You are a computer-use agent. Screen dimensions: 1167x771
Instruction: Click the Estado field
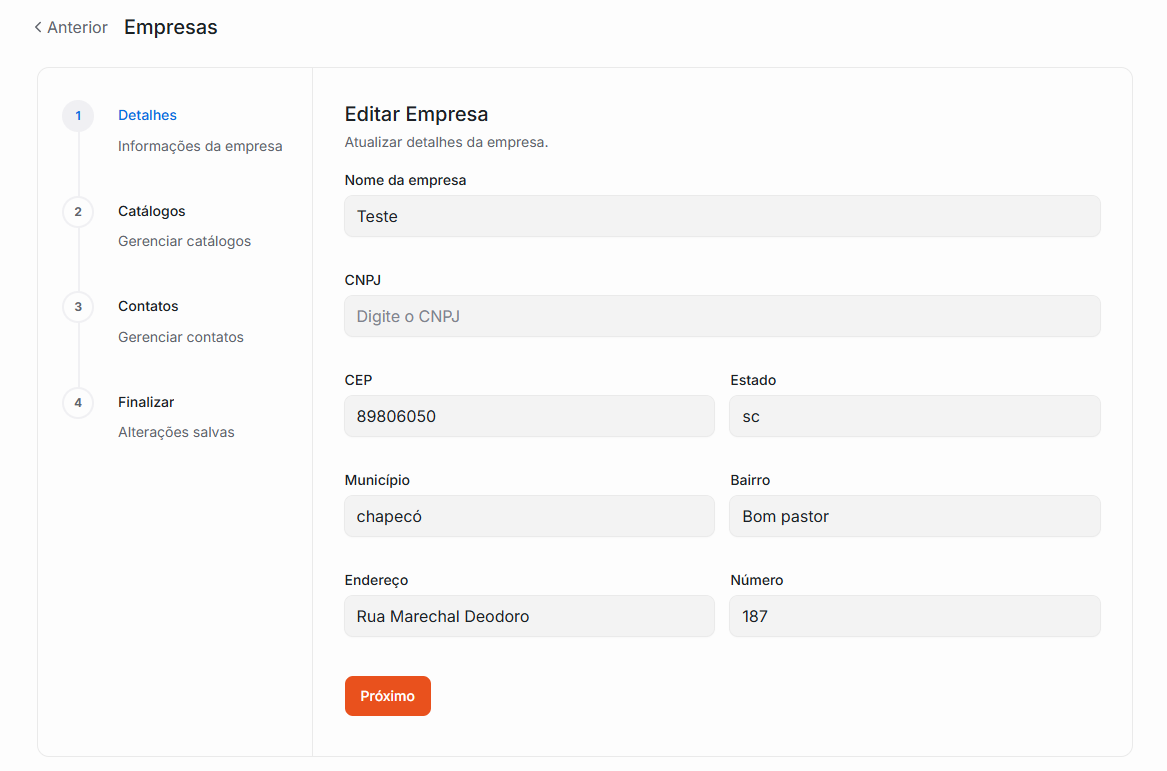click(914, 416)
